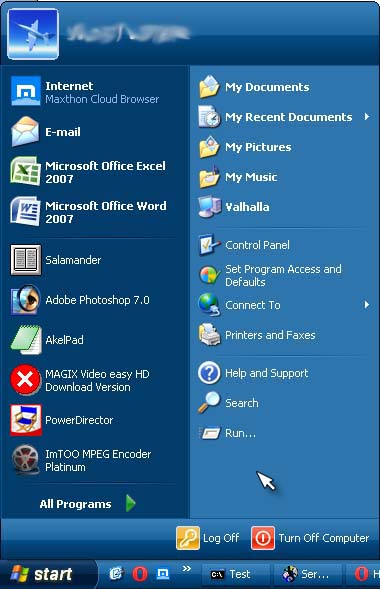Choose PowerDirector menu label
Image resolution: width=380 pixels, height=589 pixels.
(x=79, y=420)
